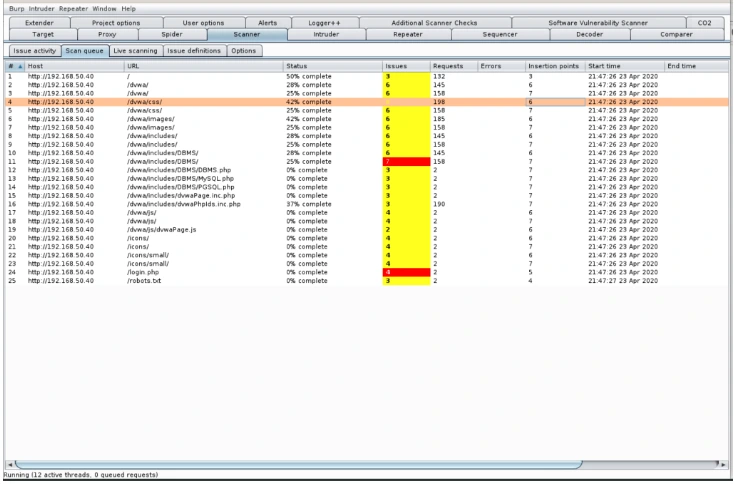The height and width of the screenshot is (484, 734).
Task: Switch to the CO2 tab
Action: [x=705, y=22]
